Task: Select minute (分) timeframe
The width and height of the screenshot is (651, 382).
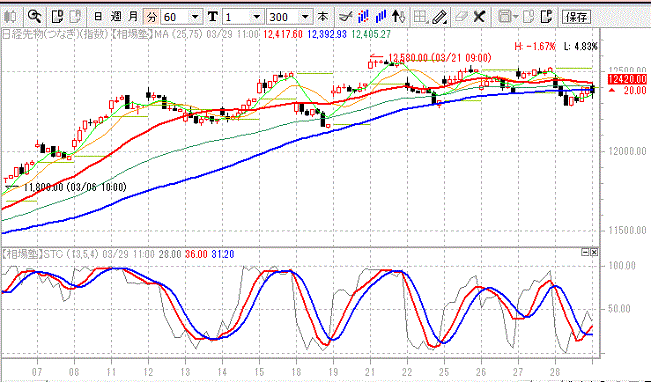Action: pos(152,17)
